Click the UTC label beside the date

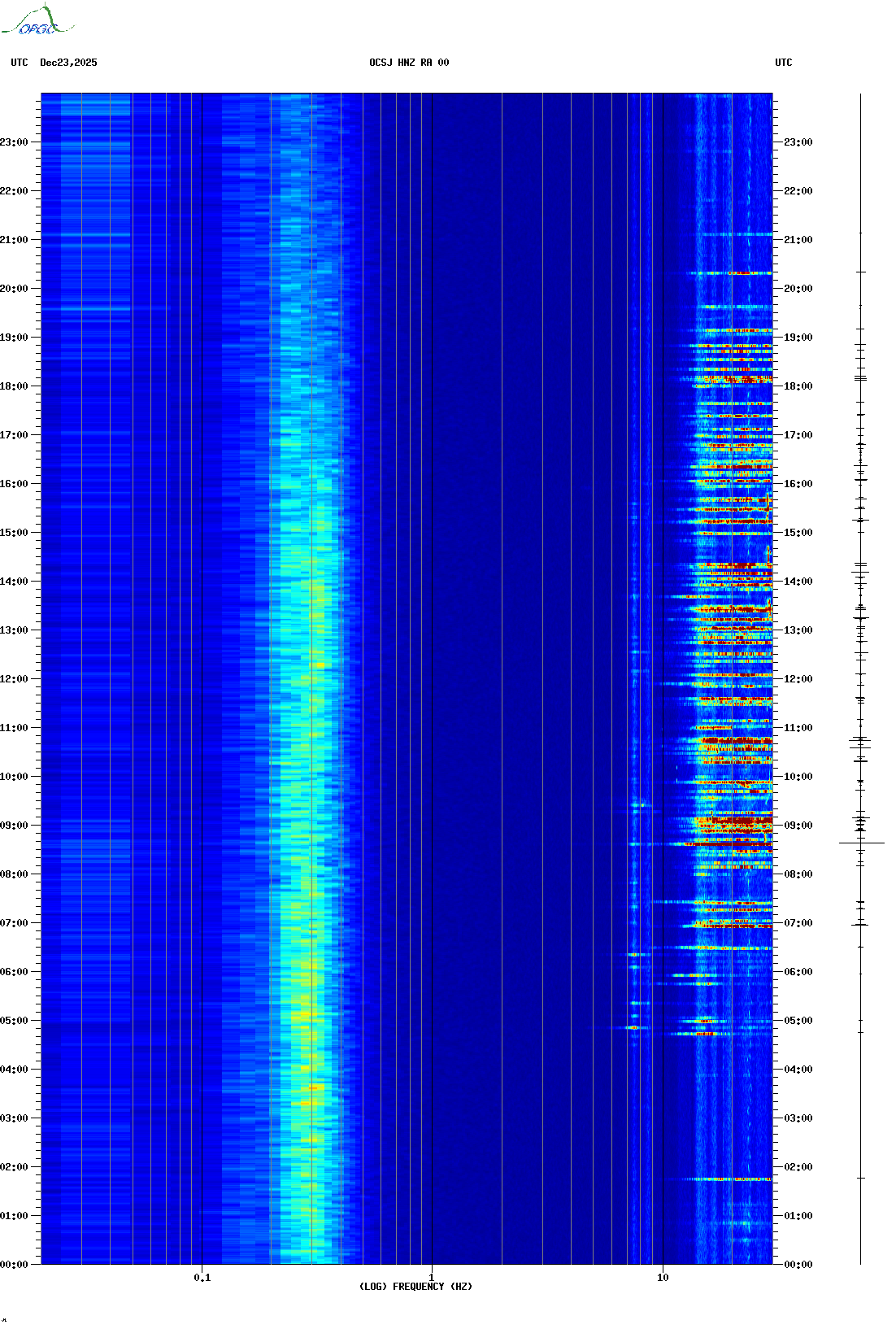click(20, 63)
